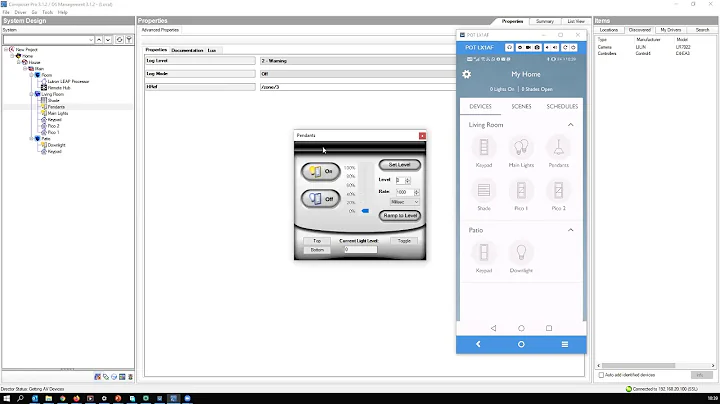Click the Current Light Level field
The width and height of the screenshot is (720, 404).
coord(360,249)
